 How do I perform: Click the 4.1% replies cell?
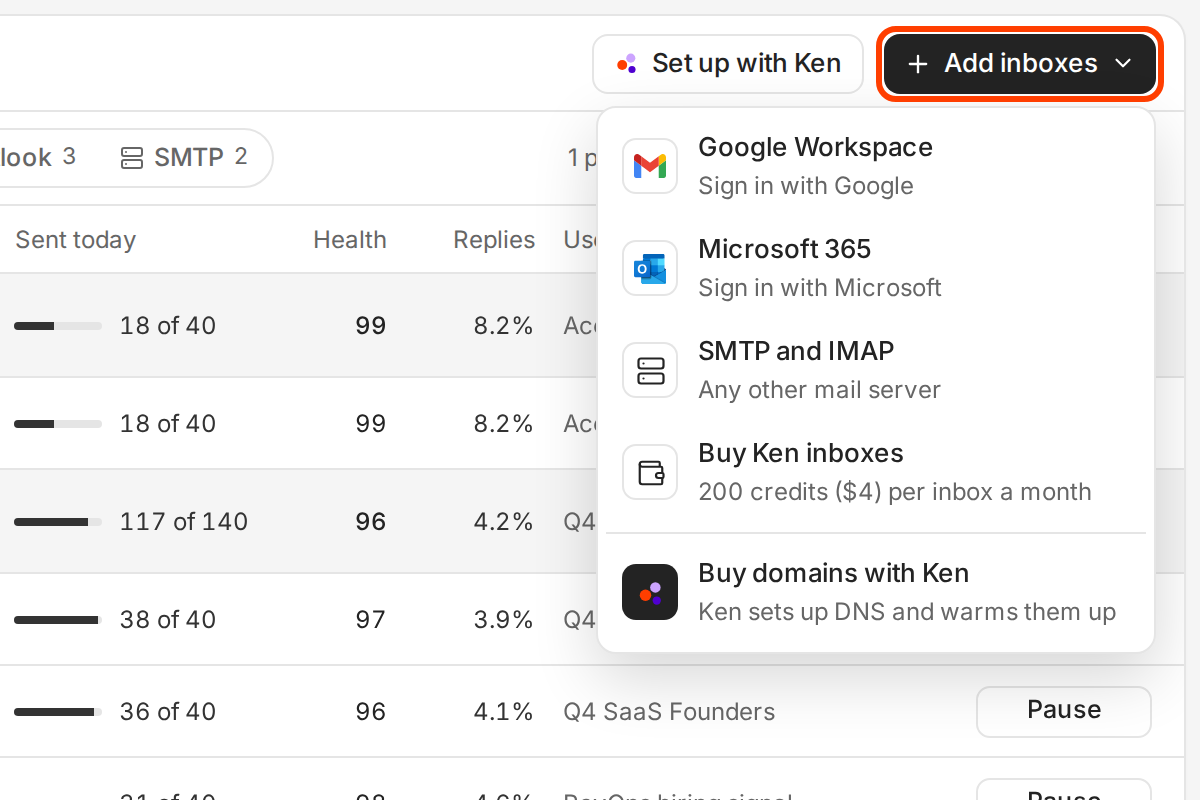coord(503,712)
